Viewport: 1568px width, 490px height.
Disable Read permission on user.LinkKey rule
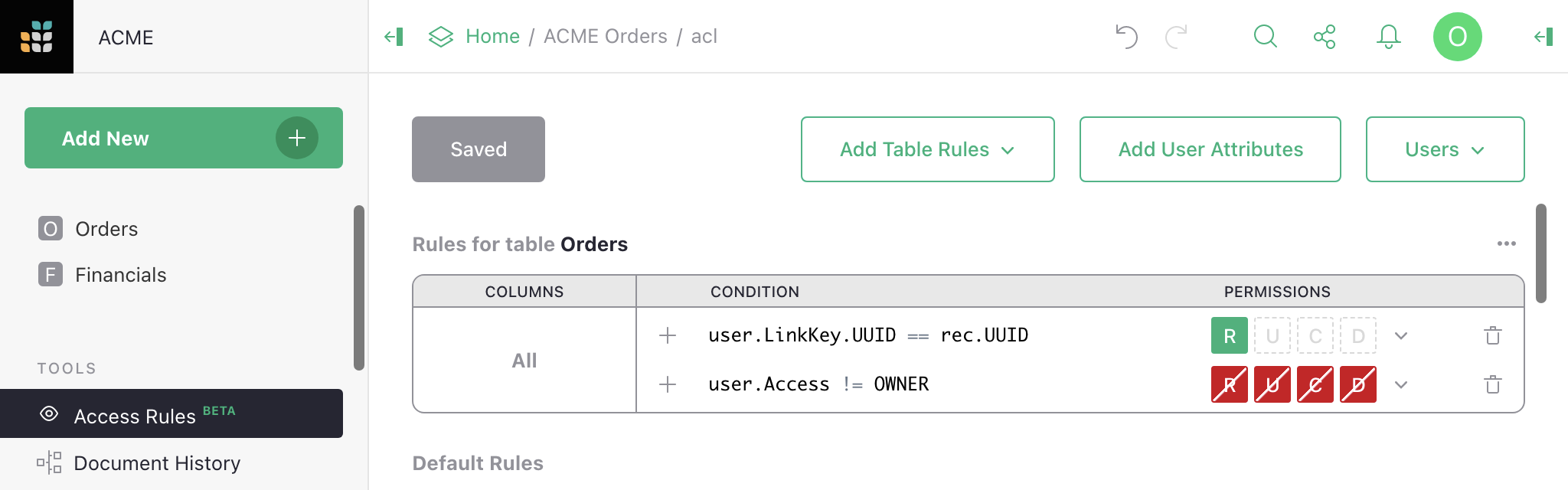point(1229,335)
